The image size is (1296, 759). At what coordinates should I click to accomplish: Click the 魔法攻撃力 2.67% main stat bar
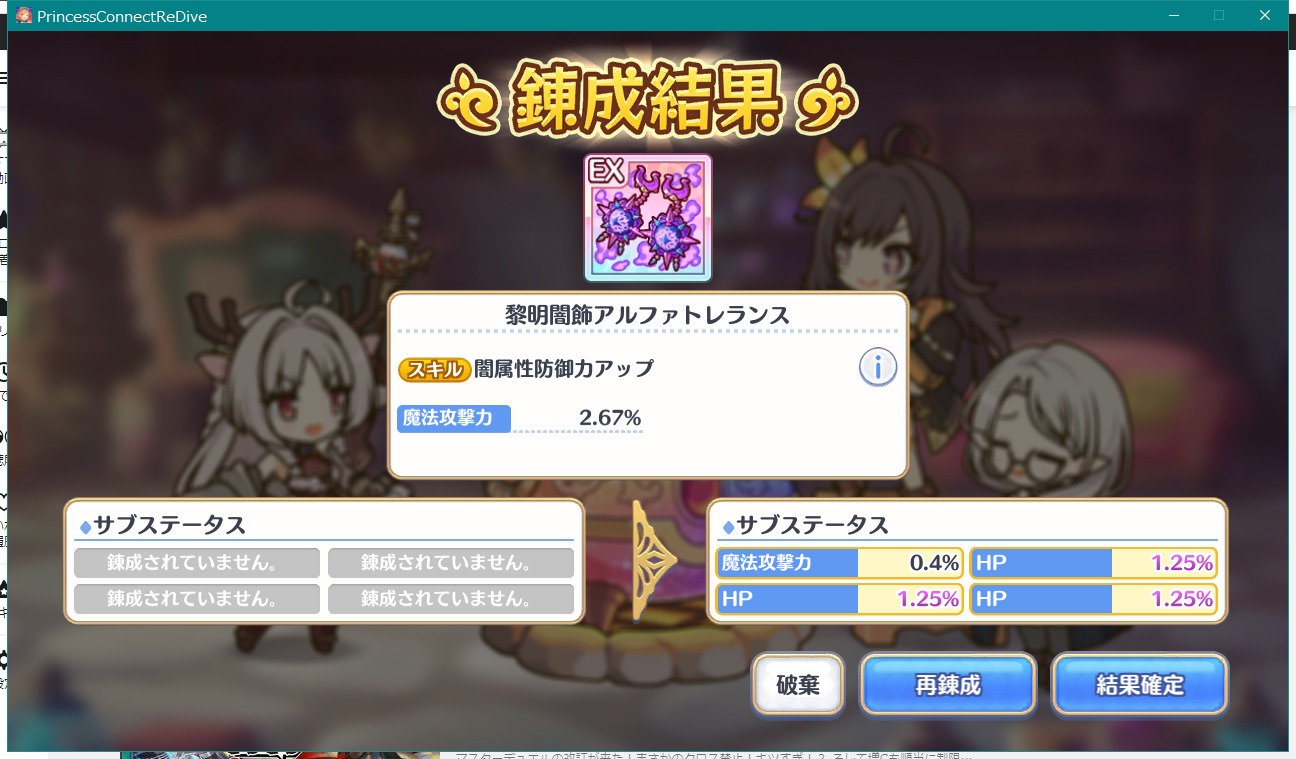tap(520, 418)
